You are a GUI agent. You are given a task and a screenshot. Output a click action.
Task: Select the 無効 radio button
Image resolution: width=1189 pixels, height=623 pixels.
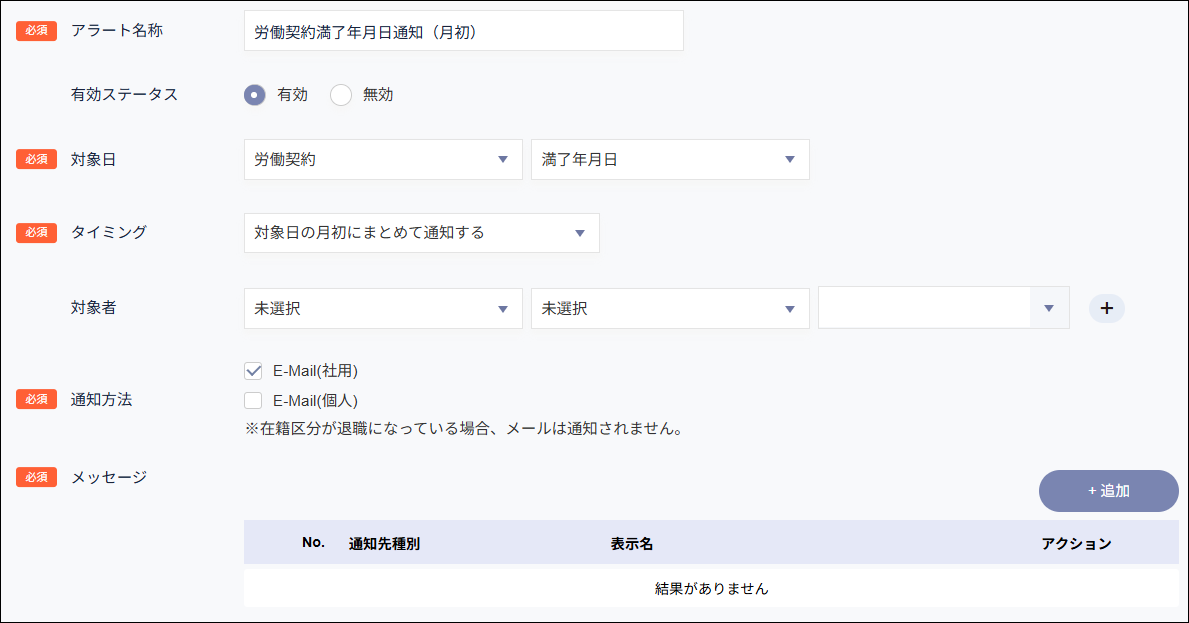[340, 94]
